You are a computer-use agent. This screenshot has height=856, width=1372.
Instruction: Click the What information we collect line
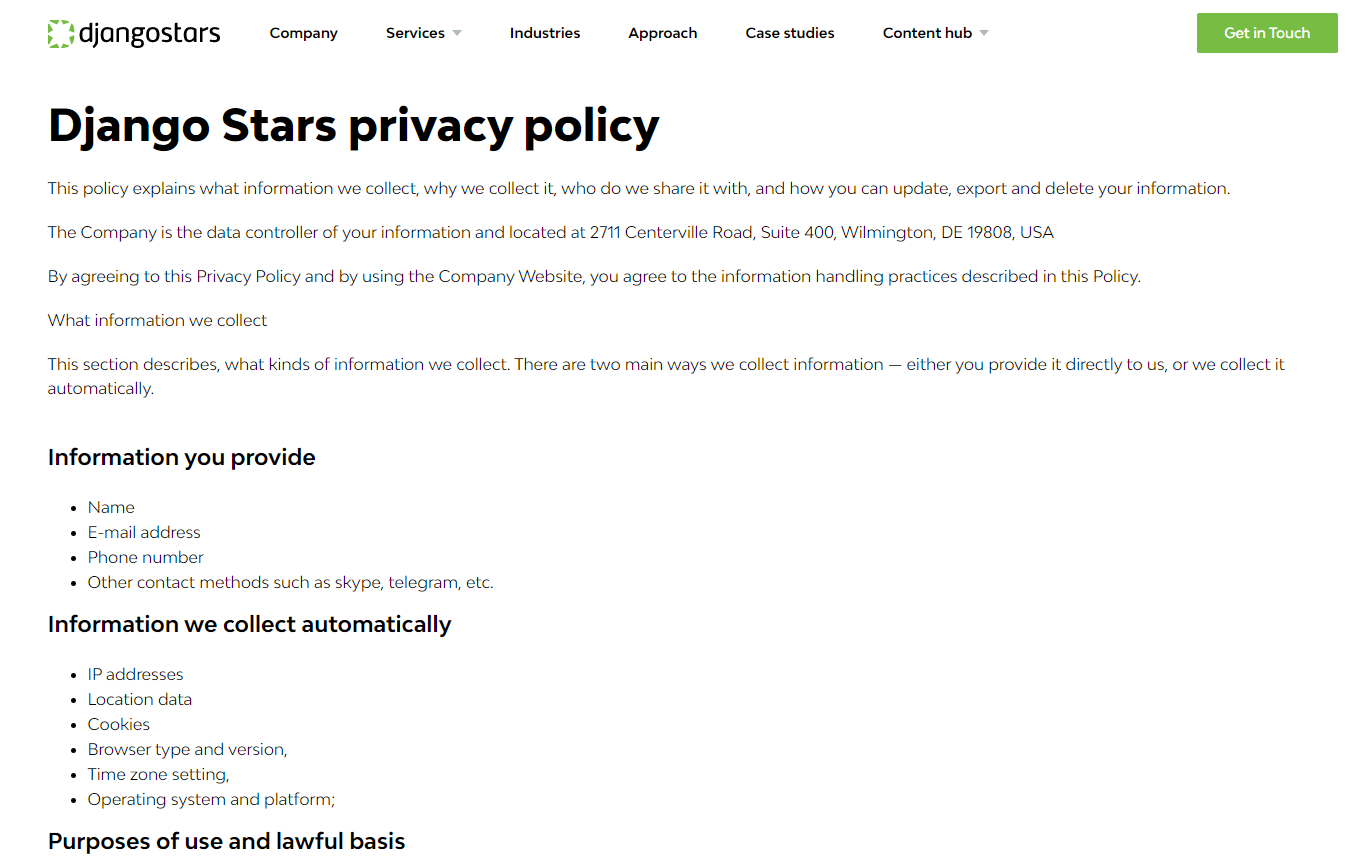point(157,320)
